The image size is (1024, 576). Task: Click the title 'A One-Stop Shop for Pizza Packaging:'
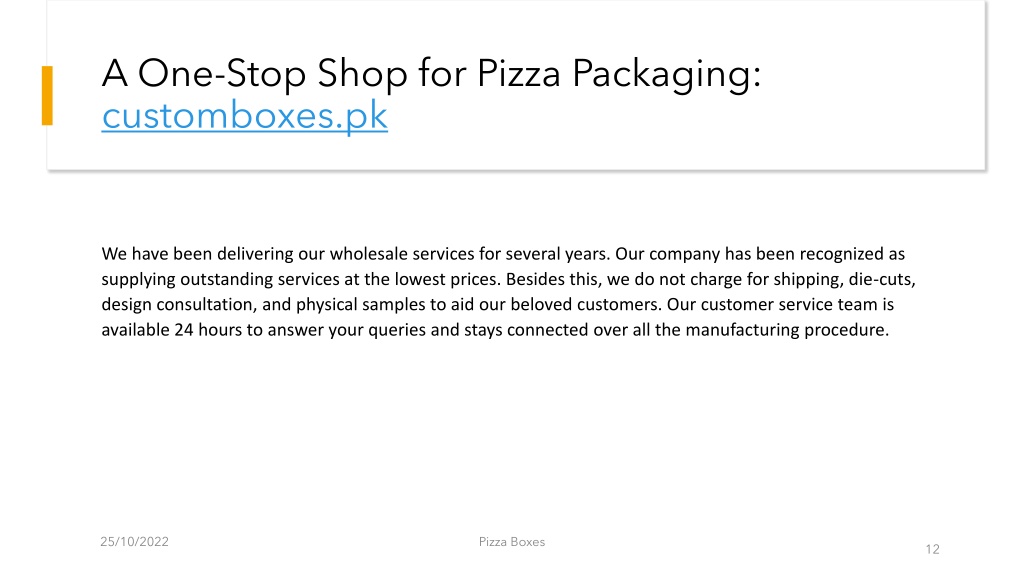pos(432,73)
